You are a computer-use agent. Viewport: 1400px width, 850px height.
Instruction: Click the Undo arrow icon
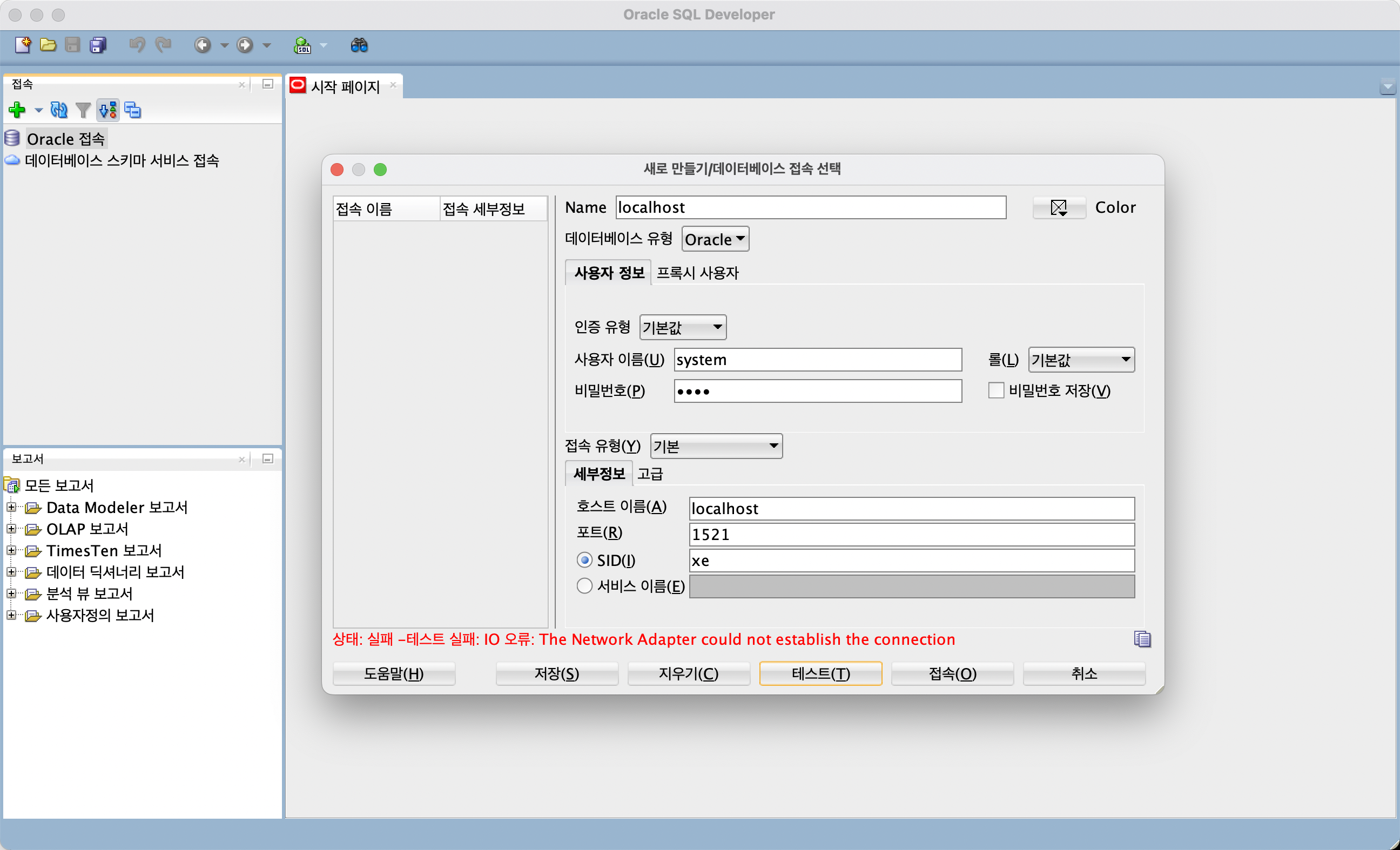coord(137,44)
